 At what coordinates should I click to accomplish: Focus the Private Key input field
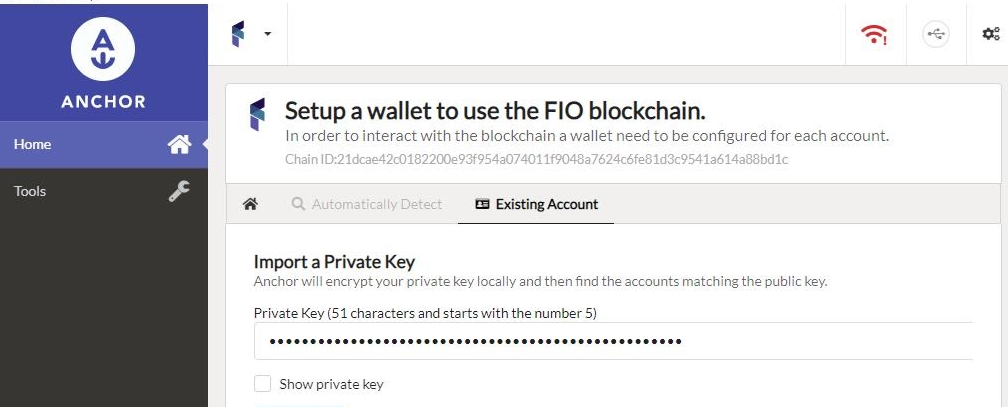click(x=613, y=341)
